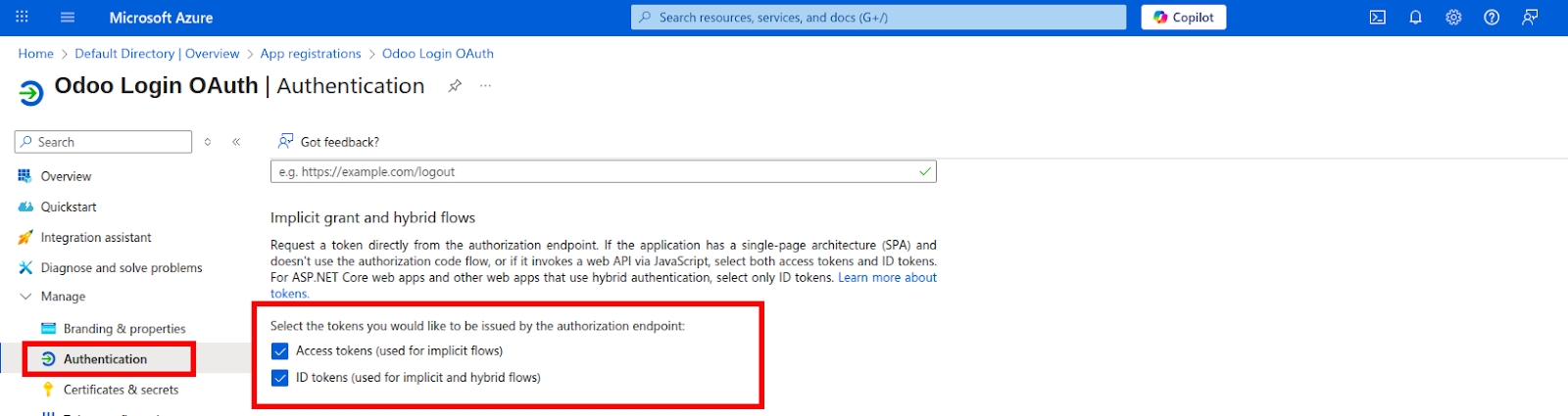Toggle Access tokens checkbox
Viewport: 1568px width, 416px height.
click(x=280, y=350)
